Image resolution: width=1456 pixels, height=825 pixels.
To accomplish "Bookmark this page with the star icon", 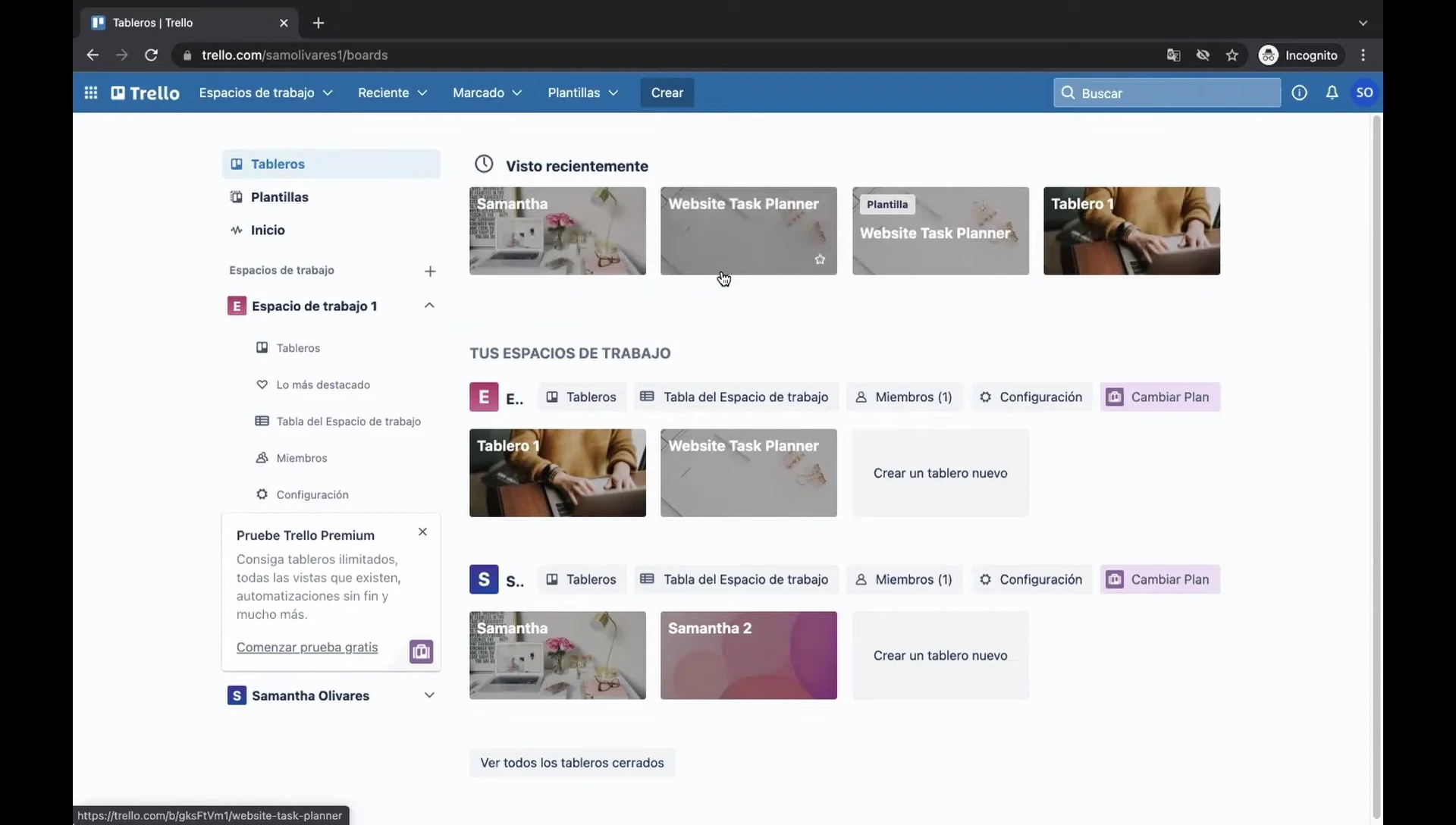I will coord(1232,55).
